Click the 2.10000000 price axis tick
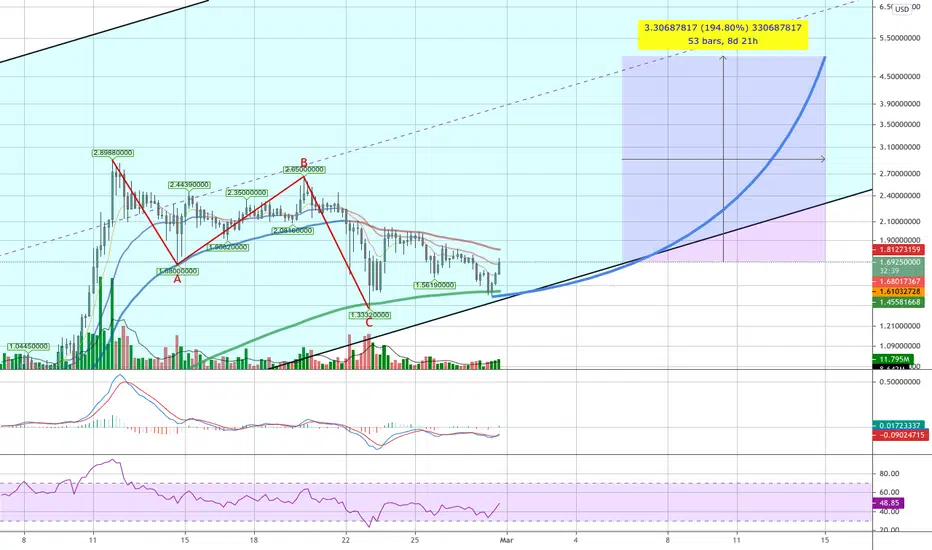The height and width of the screenshot is (550, 932). (900, 222)
